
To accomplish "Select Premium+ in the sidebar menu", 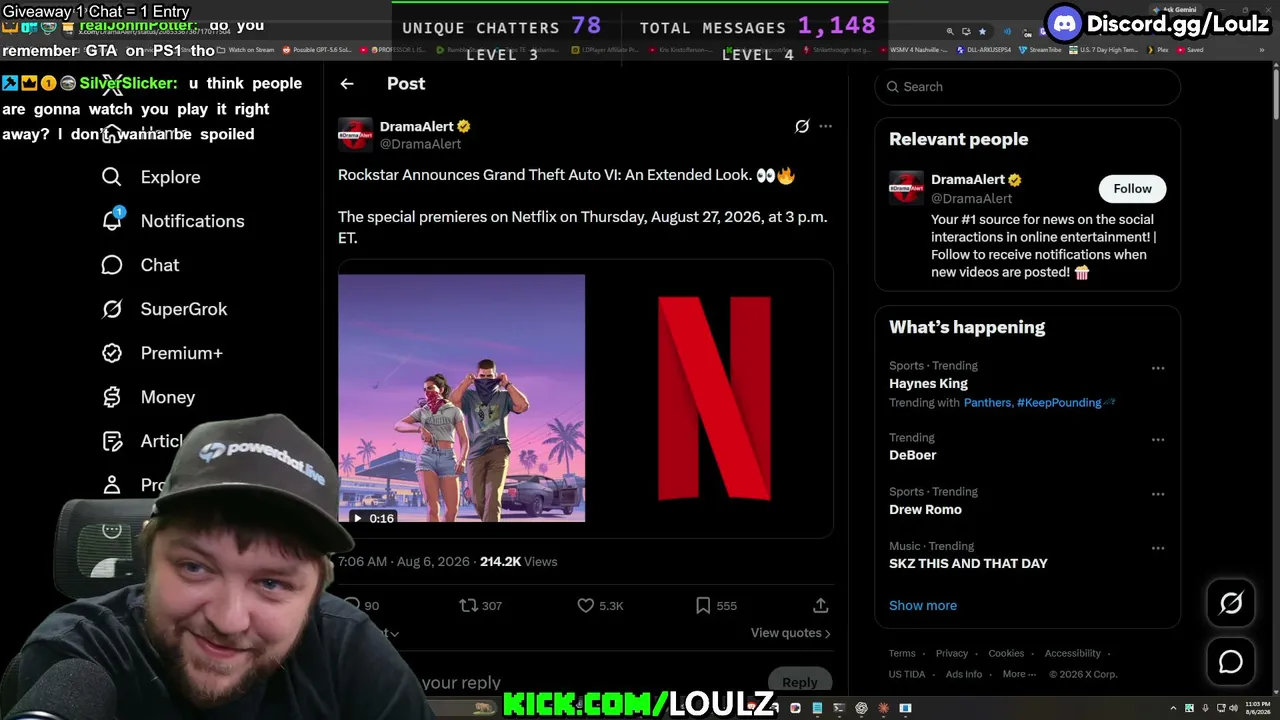I will pos(182,353).
